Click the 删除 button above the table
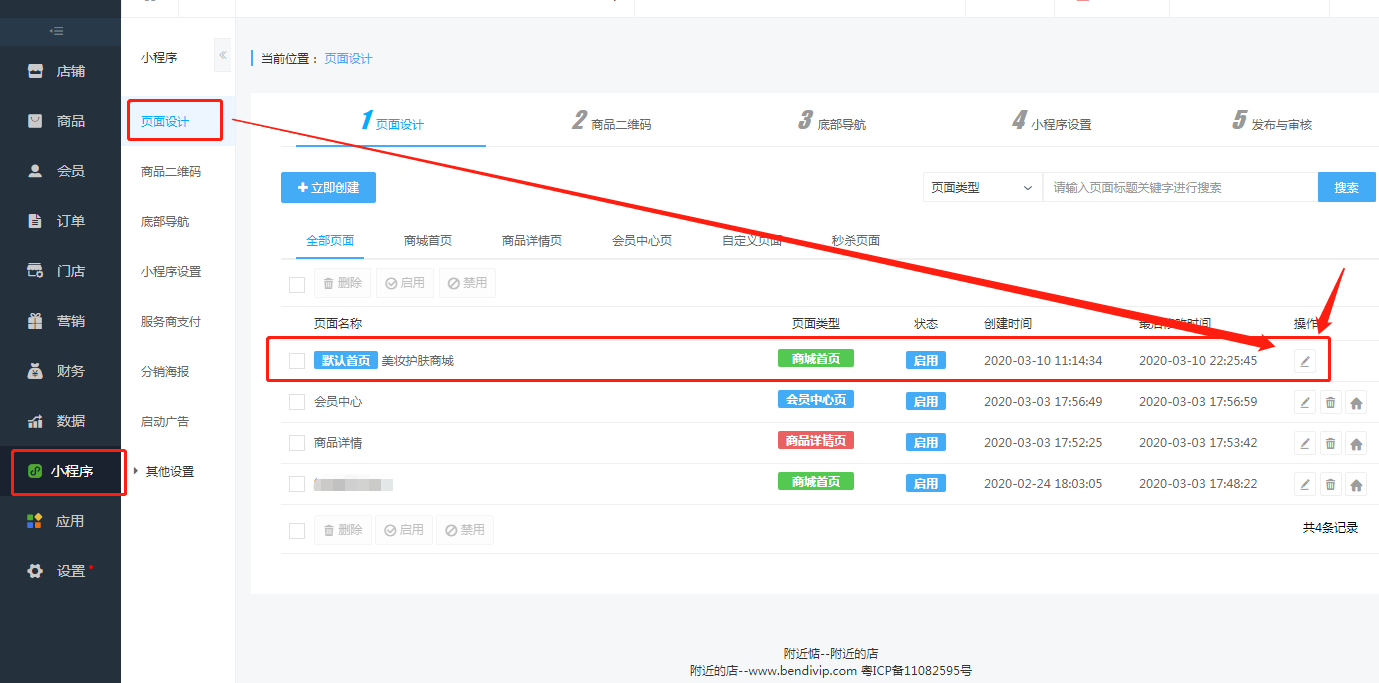This screenshot has width=1379, height=683. [343, 283]
